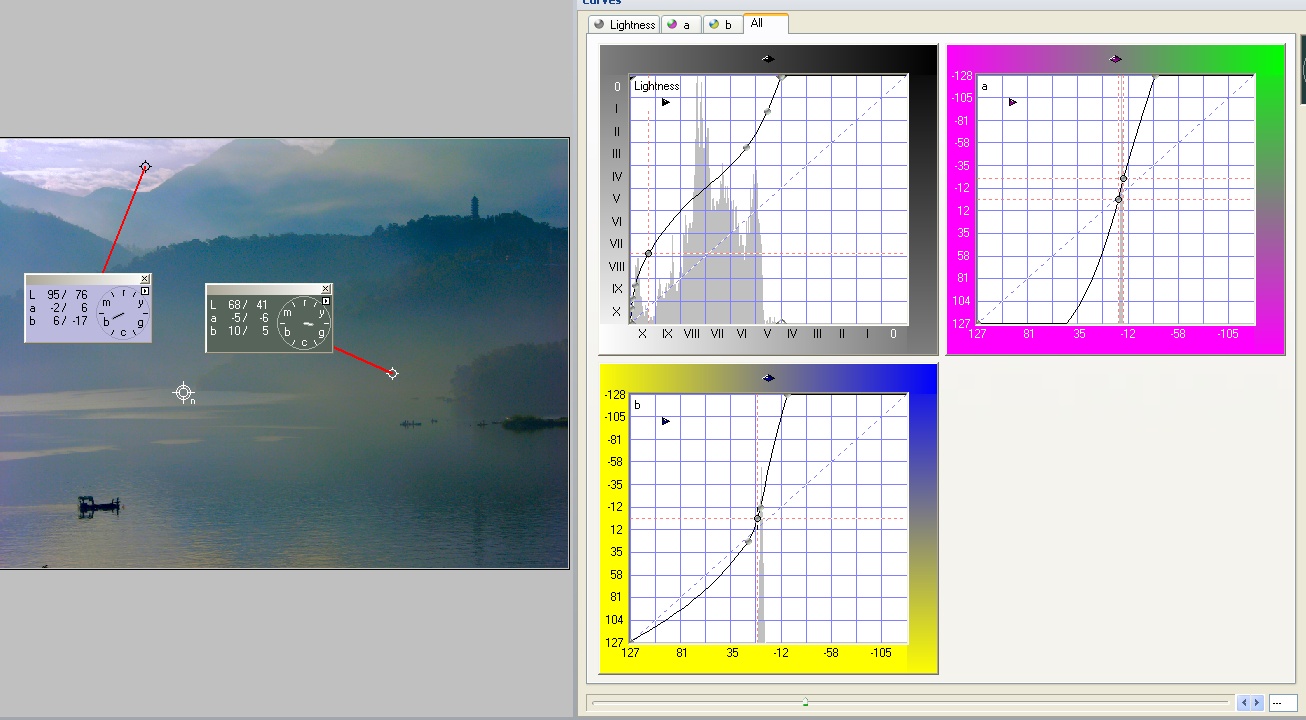Click triangle marker inside the a grid

coord(1013,102)
